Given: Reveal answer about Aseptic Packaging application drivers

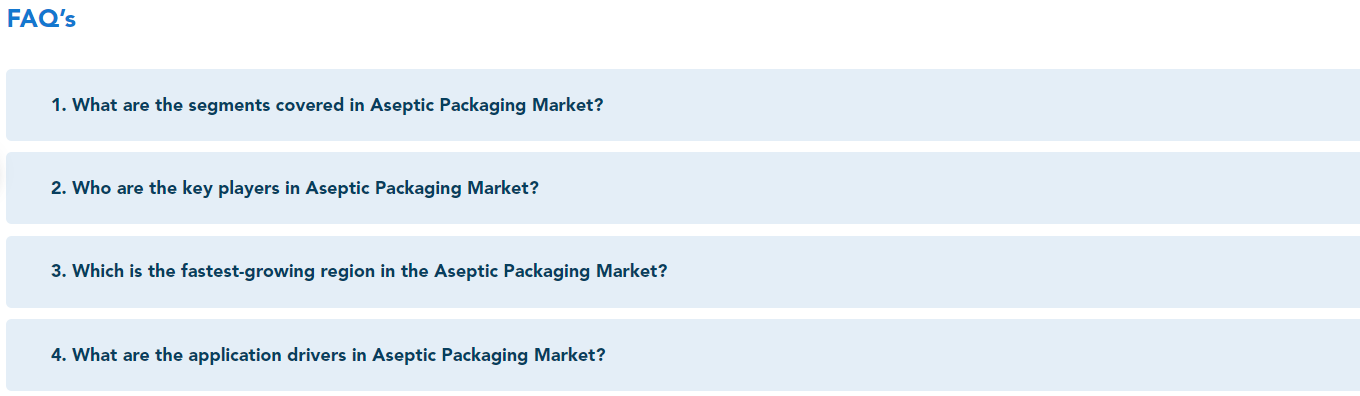Looking at the screenshot, I should click(x=683, y=355).
